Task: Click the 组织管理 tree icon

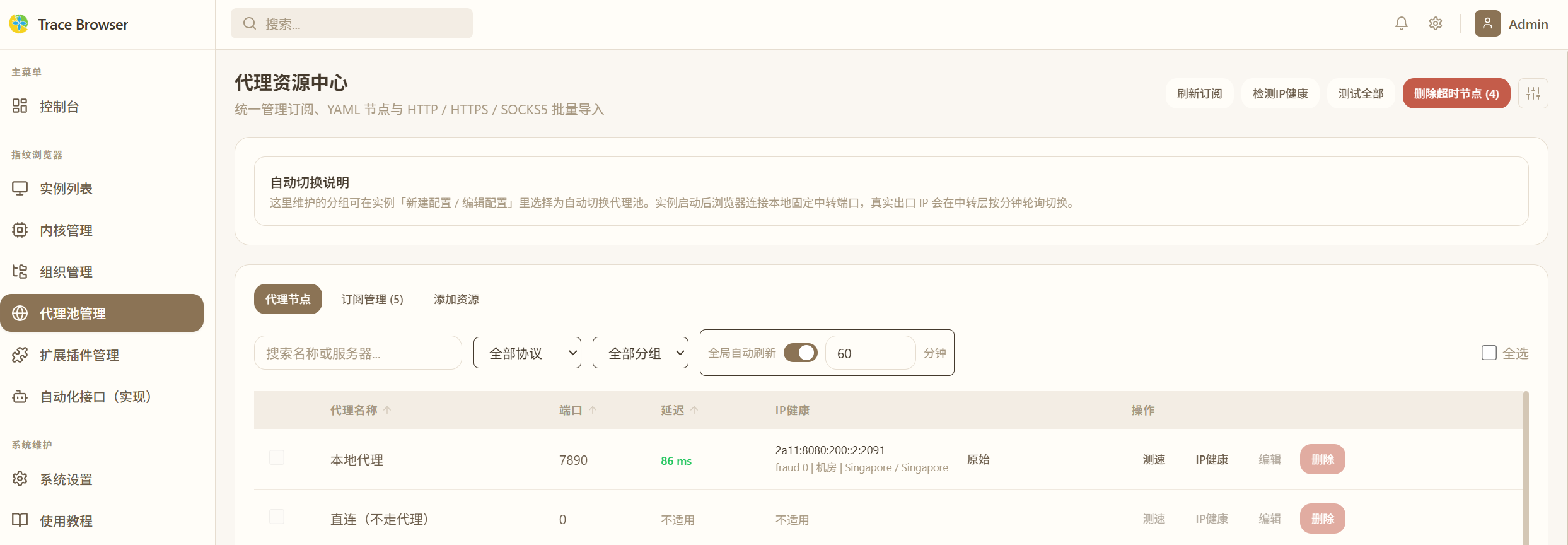Action: [x=20, y=271]
